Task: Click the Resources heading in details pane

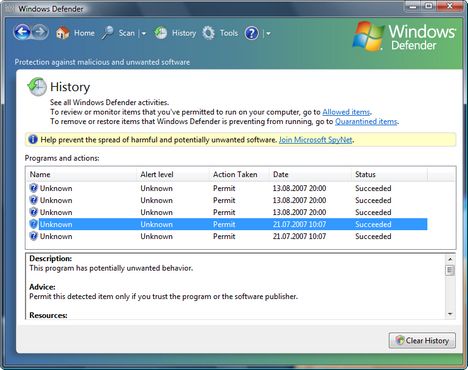Action: coord(48,315)
